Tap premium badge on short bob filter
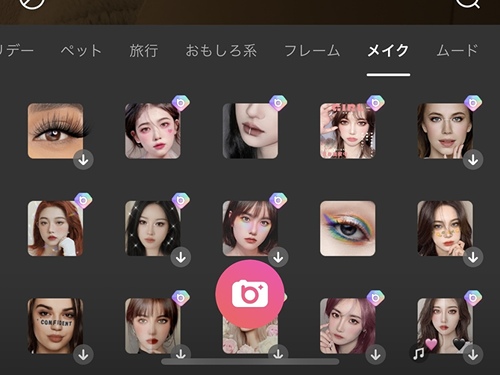Screen dimensions: 500x375 (x=278, y=200)
